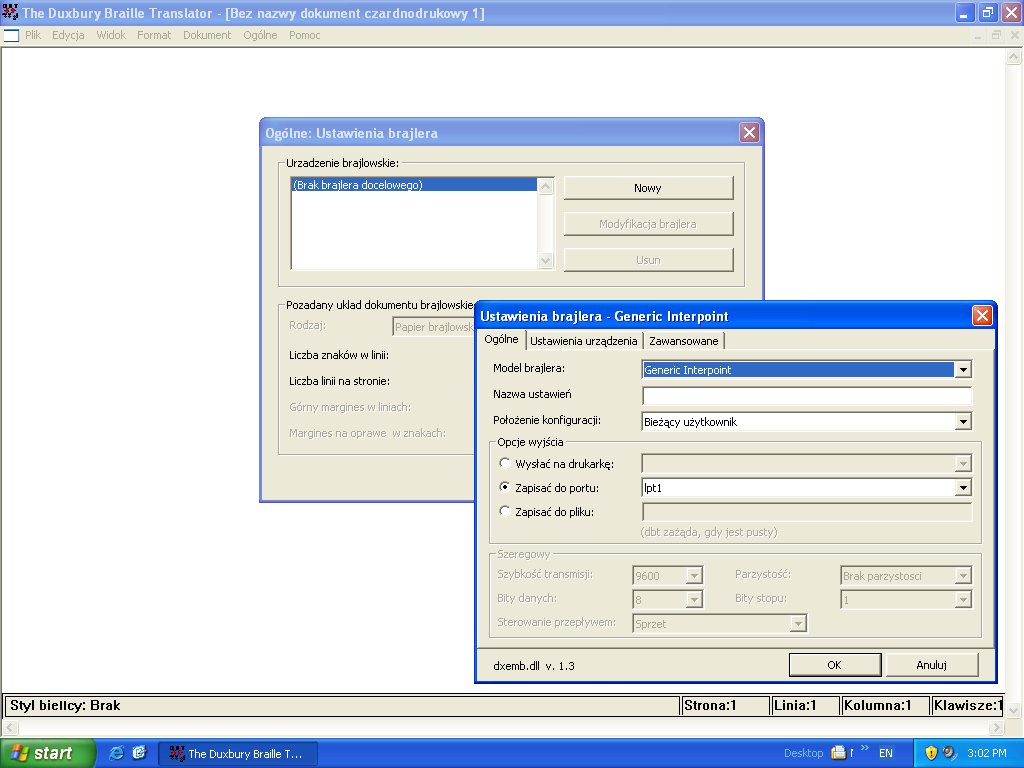Viewport: 1024px width, 768px height.
Task: Open the Edycja menu
Action: 68,35
